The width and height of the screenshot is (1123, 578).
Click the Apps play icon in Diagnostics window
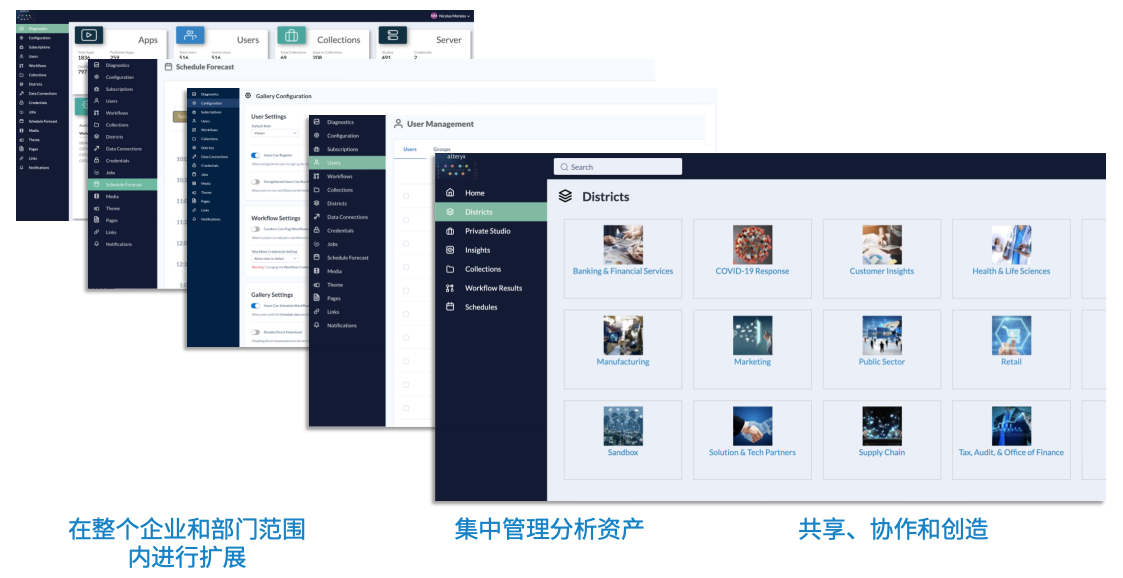click(x=89, y=35)
